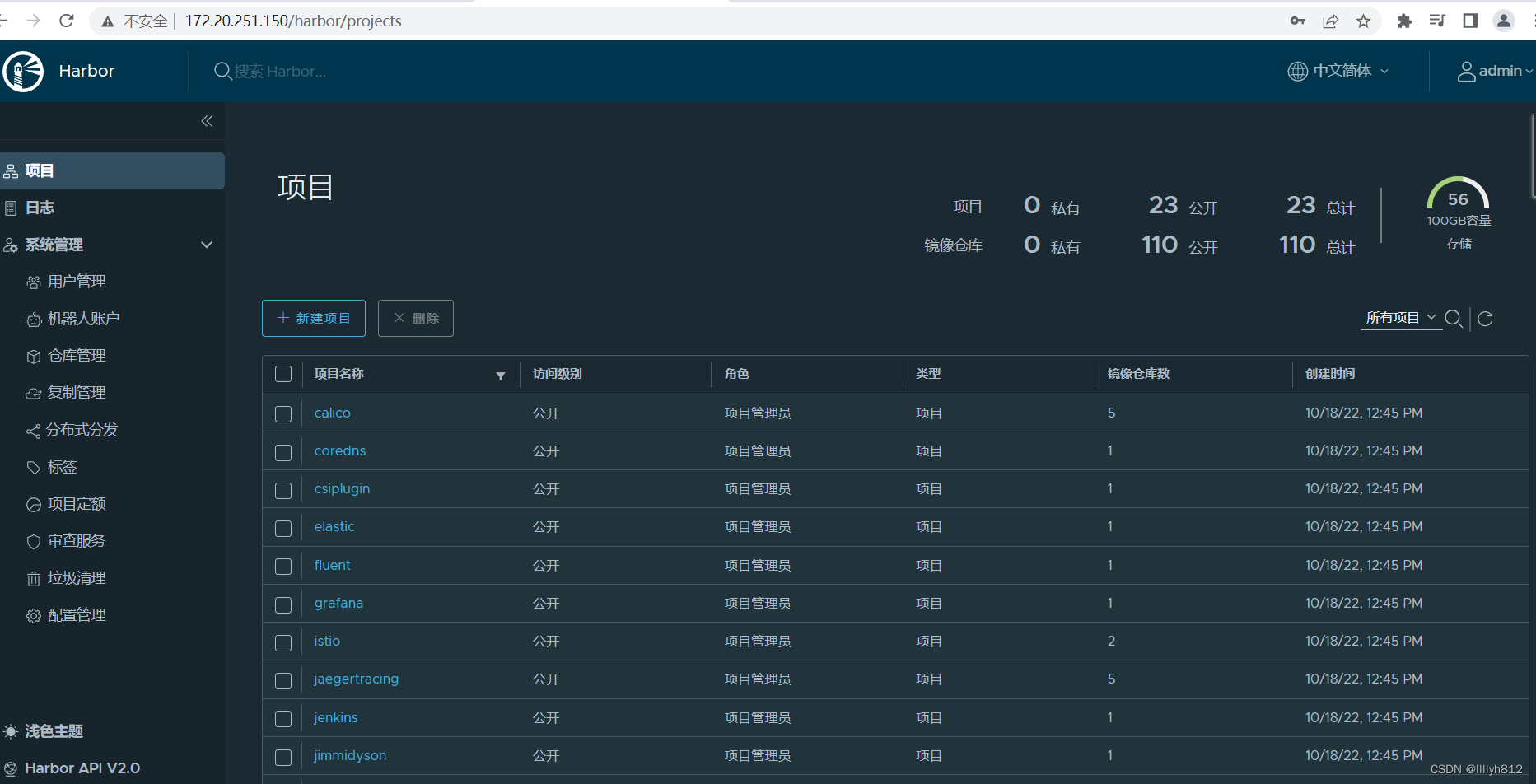This screenshot has height=784, width=1536.
Task: Click the admin user avatar icon
Action: [x=1466, y=72]
